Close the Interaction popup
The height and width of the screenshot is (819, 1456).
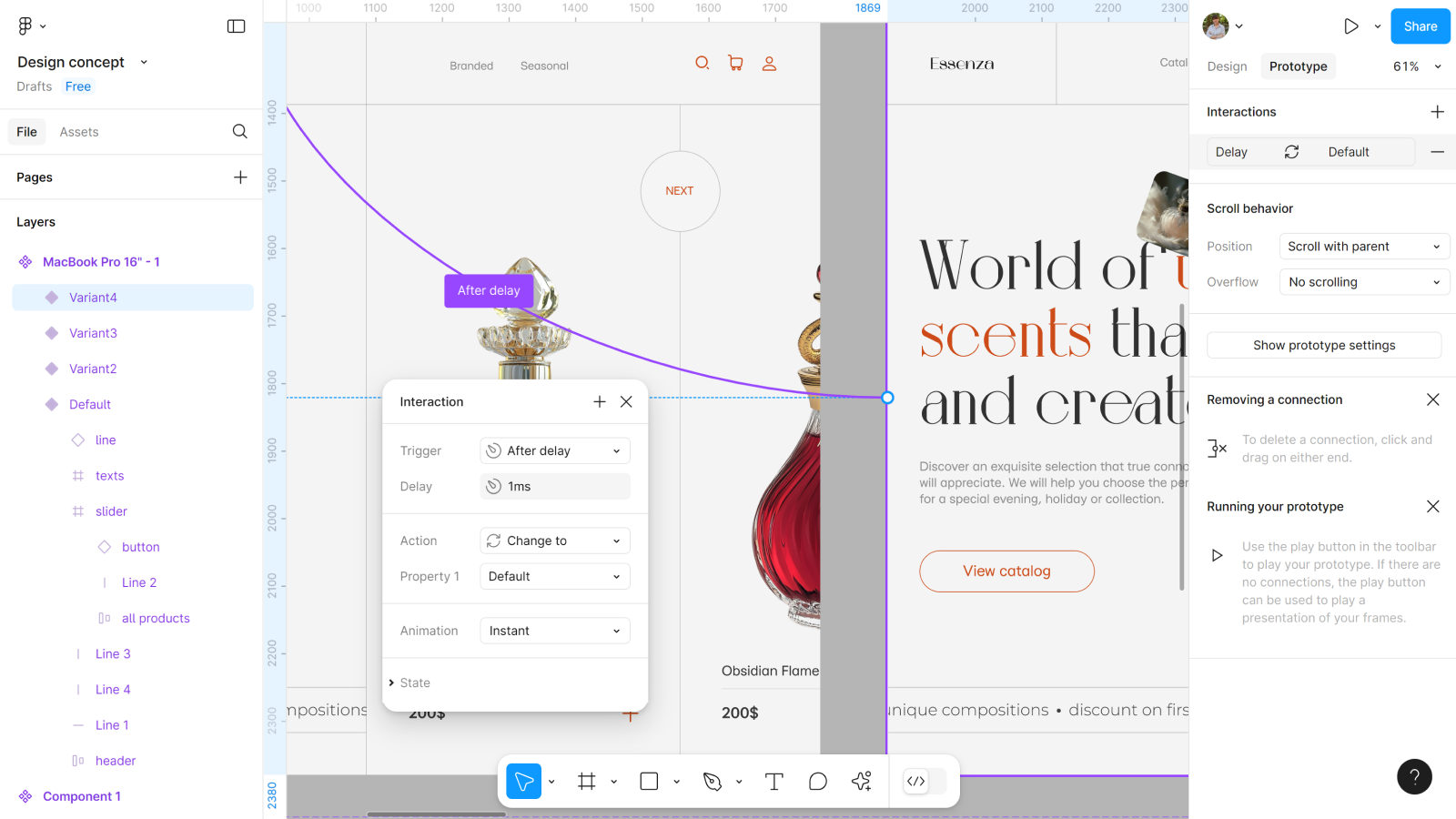pos(626,401)
